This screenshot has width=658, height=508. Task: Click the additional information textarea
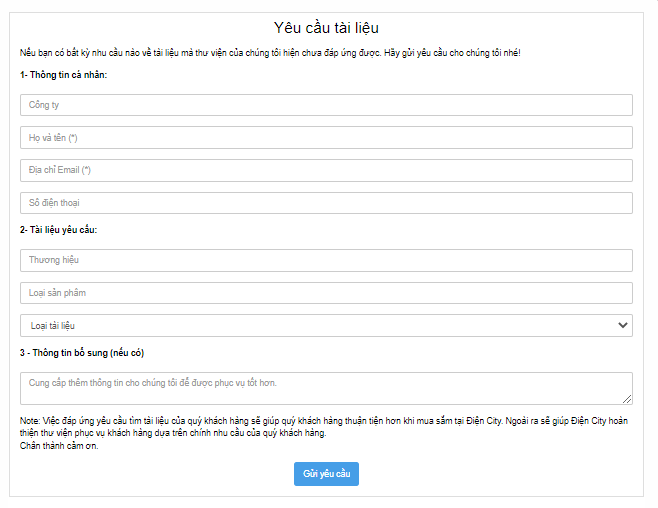click(326, 387)
